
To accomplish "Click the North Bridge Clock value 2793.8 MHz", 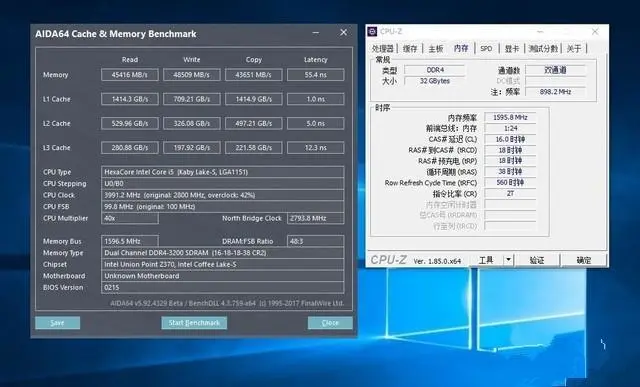I will tap(316, 218).
